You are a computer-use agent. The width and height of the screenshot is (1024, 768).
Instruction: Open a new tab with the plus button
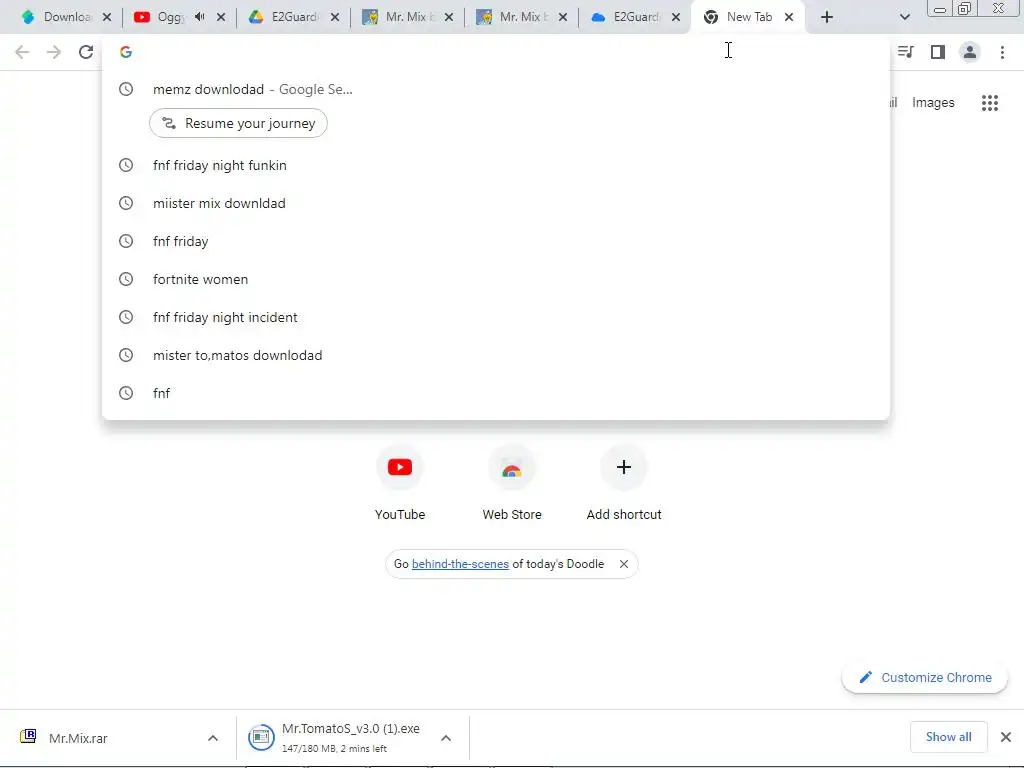[827, 17]
